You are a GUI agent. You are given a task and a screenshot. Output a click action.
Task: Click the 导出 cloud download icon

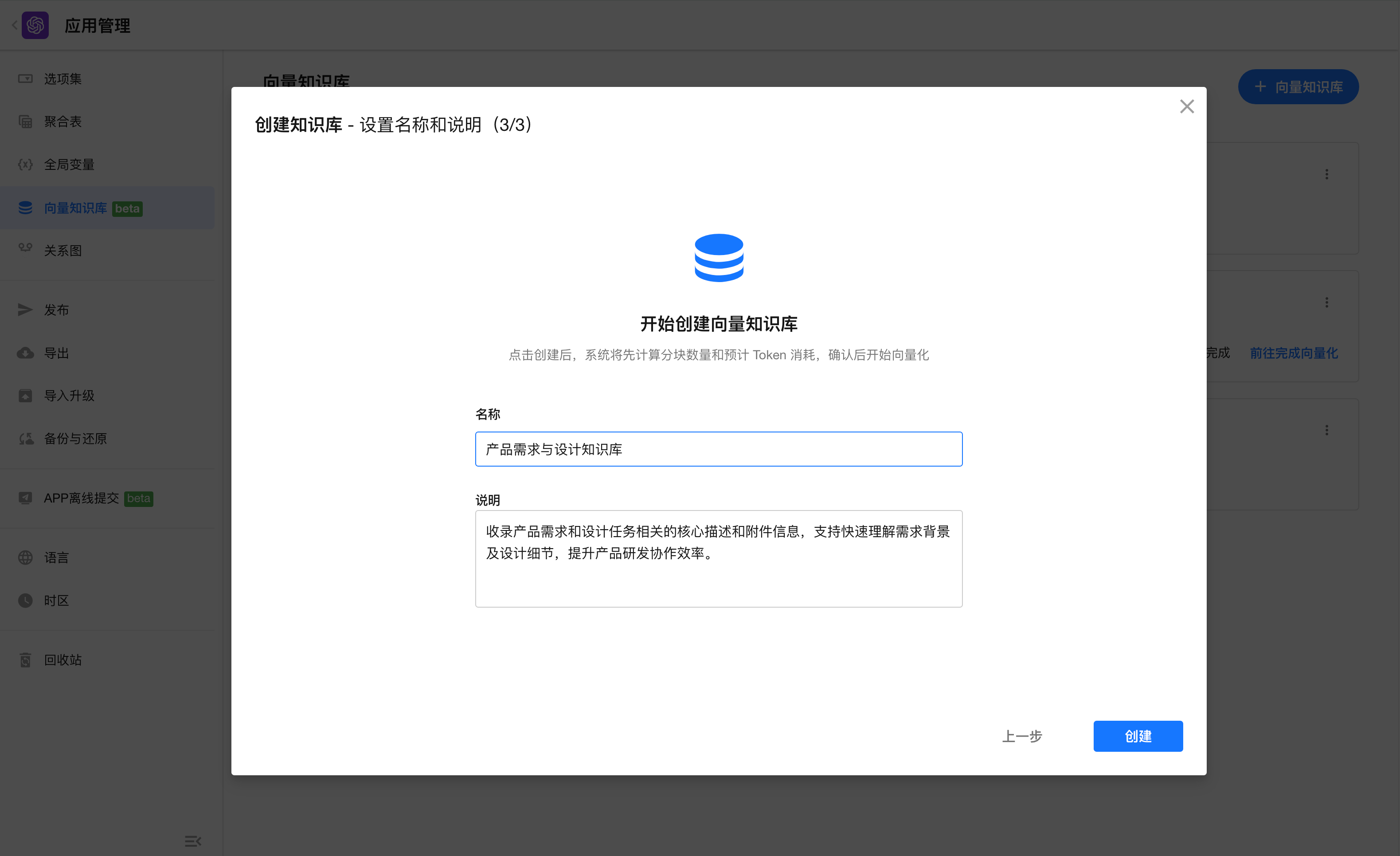click(x=25, y=353)
